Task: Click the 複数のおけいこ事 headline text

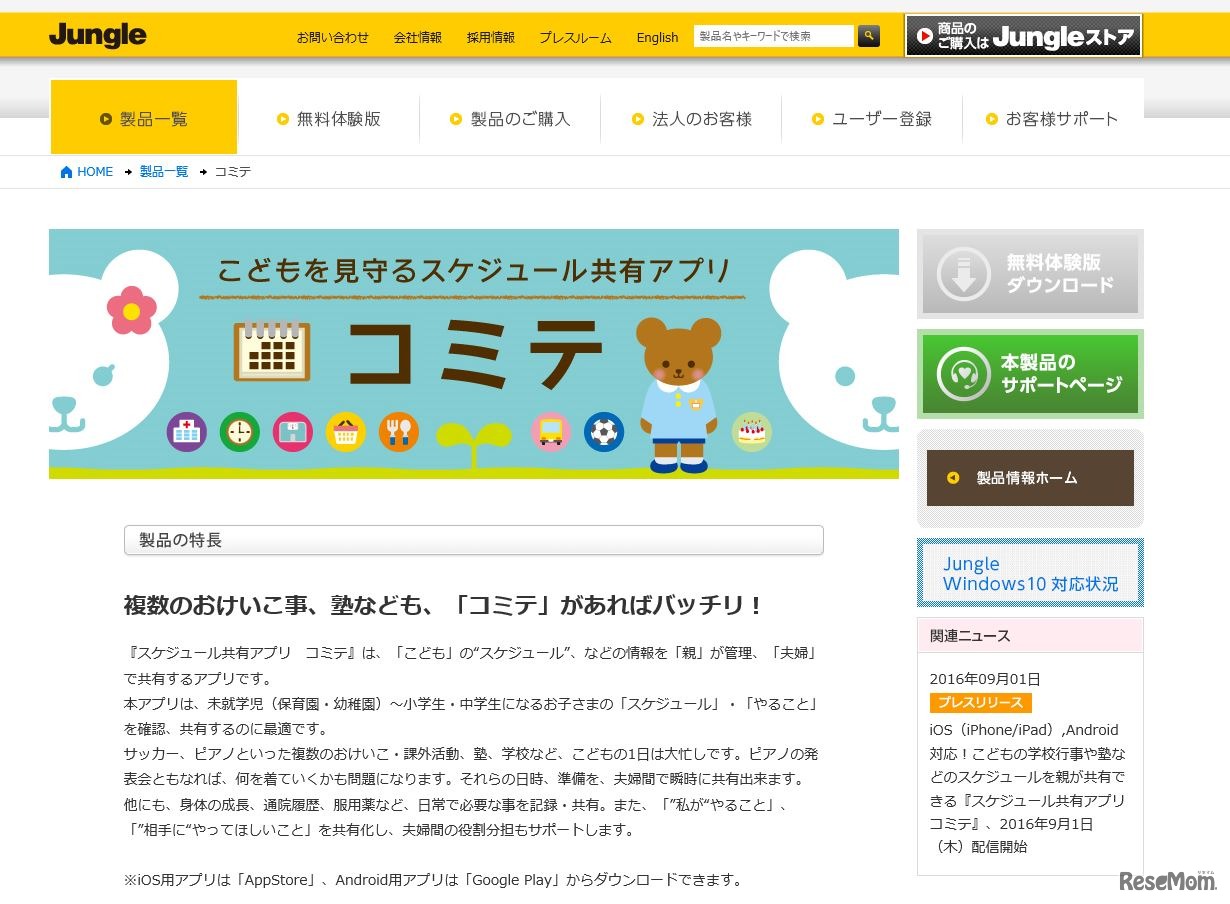Action: click(443, 605)
